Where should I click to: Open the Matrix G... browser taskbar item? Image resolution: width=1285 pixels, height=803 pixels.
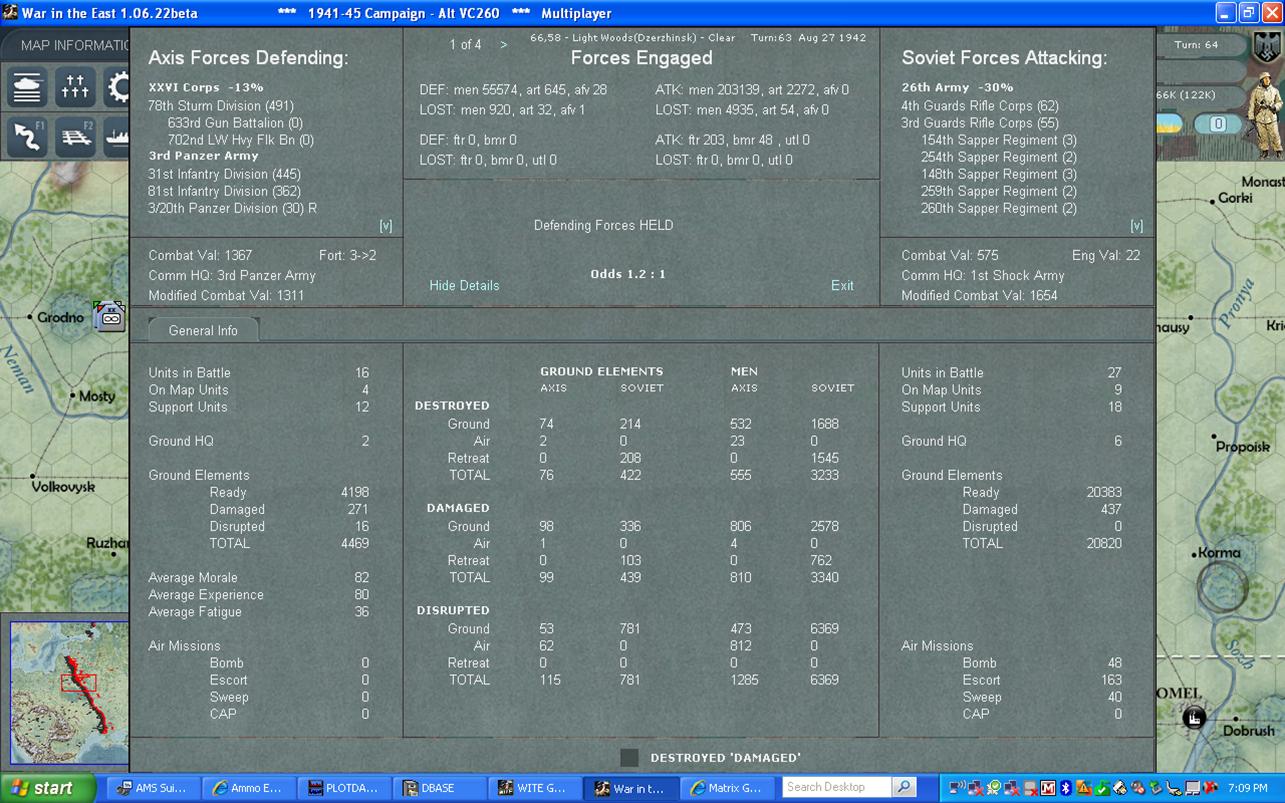(x=728, y=788)
